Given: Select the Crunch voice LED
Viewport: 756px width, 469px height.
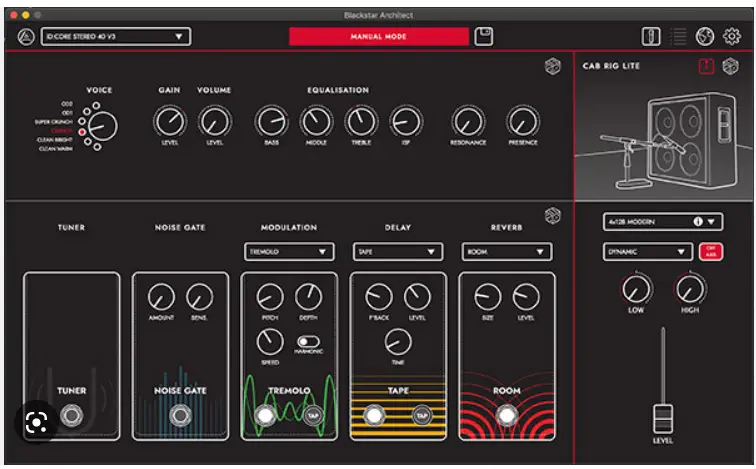Looking at the screenshot, I should (x=82, y=132).
